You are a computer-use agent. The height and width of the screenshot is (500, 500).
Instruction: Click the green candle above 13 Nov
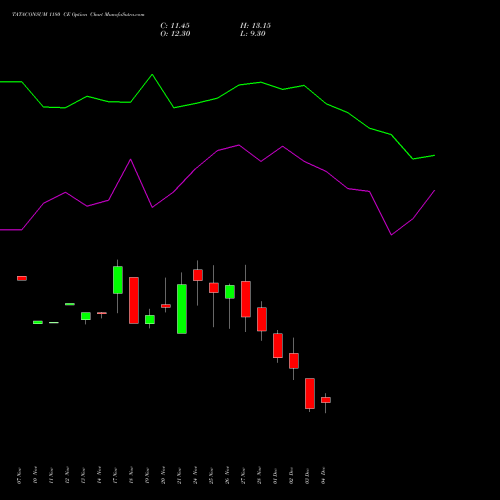point(86,316)
